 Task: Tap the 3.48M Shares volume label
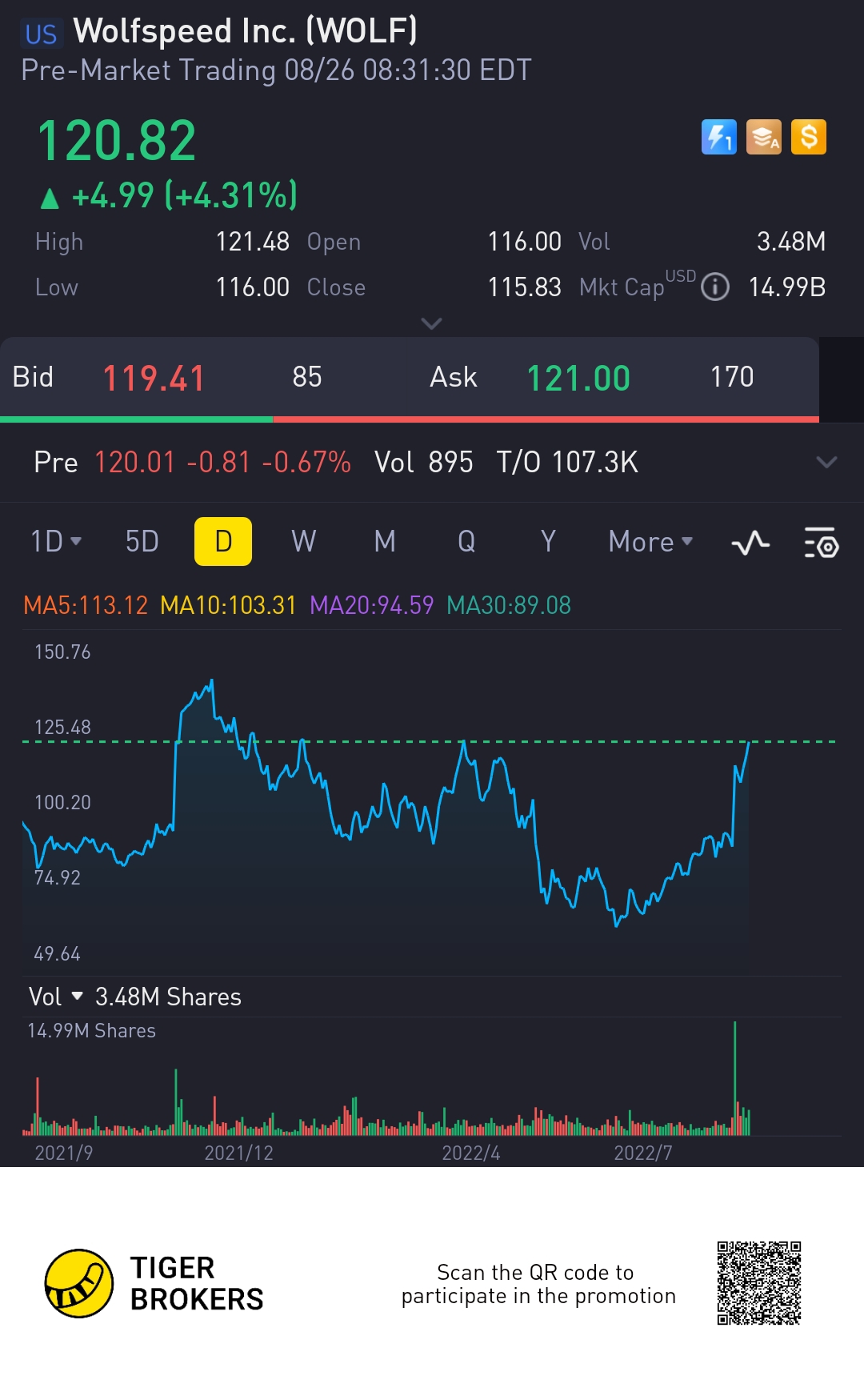click(168, 997)
